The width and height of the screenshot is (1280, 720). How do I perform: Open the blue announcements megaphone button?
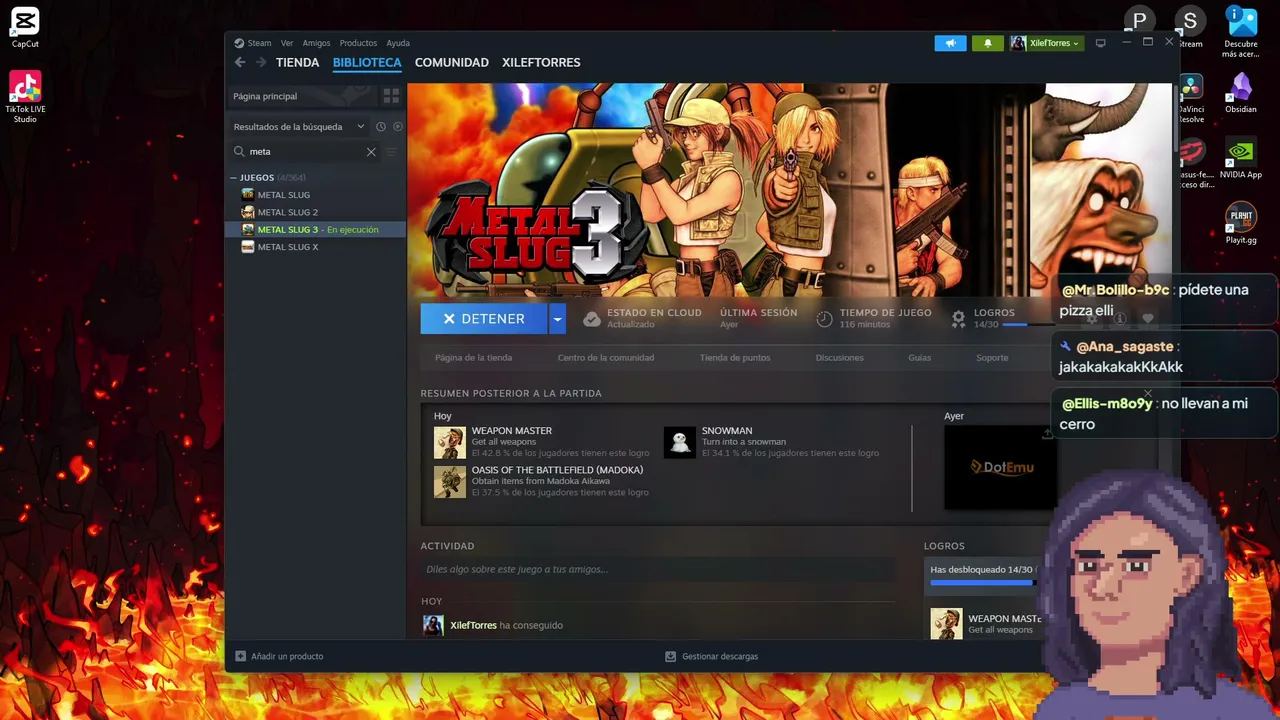coord(950,43)
